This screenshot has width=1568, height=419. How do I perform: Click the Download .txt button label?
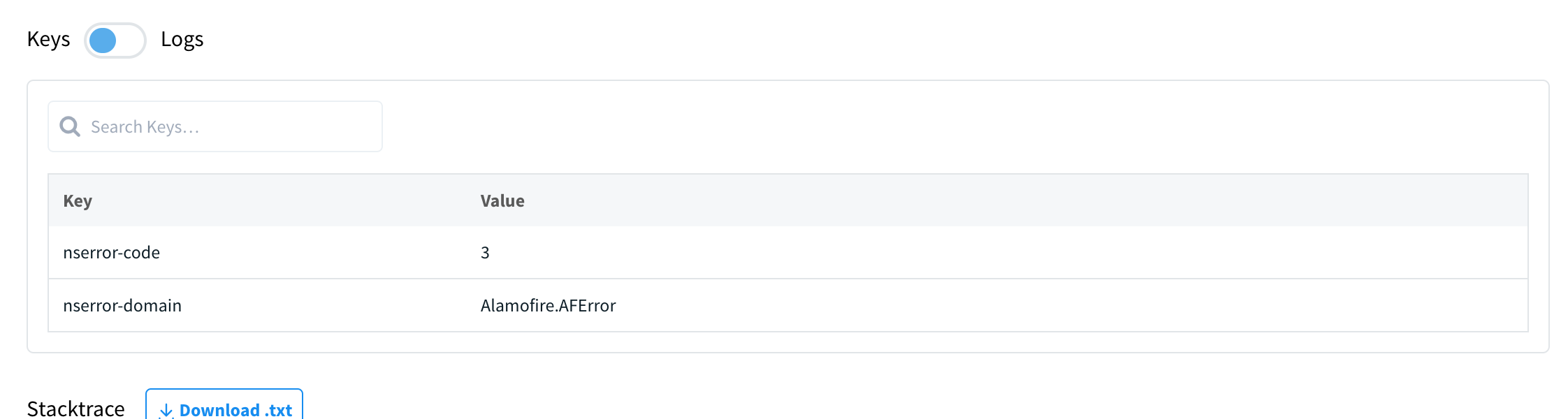coord(235,410)
